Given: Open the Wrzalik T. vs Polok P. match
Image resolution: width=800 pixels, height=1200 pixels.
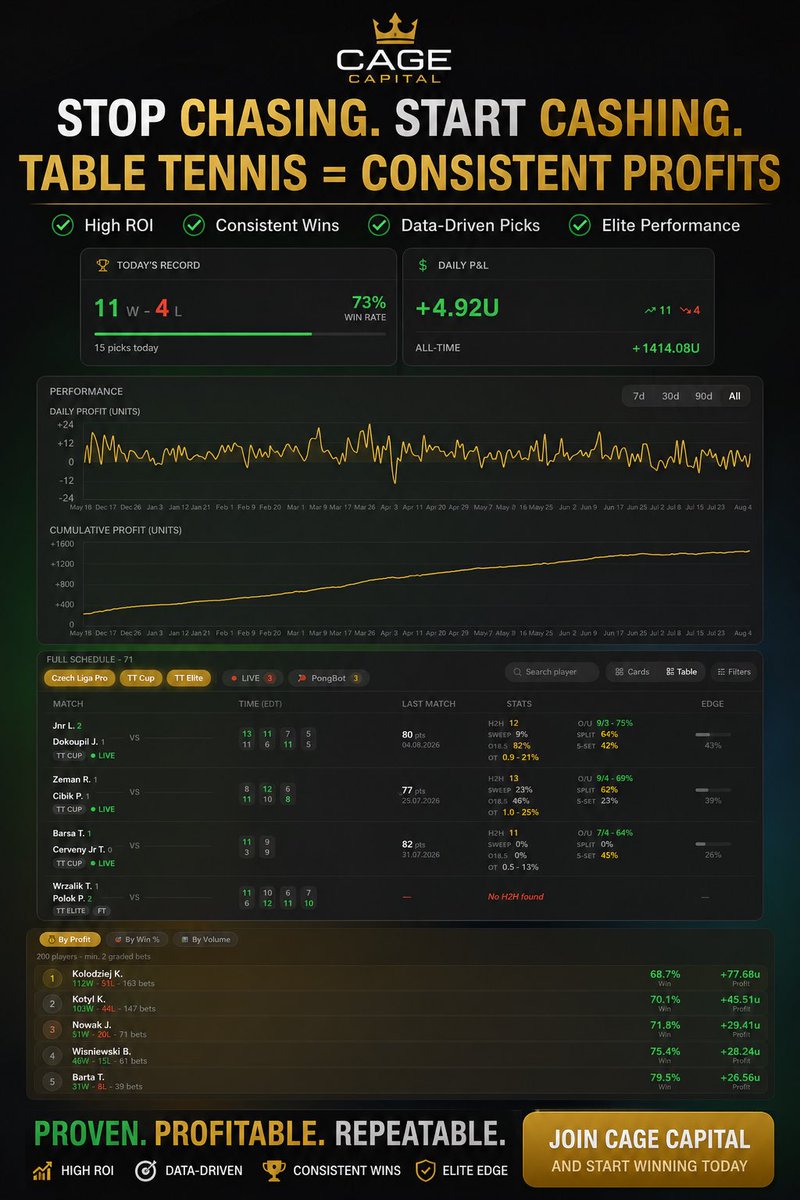Looking at the screenshot, I should [x=400, y=898].
